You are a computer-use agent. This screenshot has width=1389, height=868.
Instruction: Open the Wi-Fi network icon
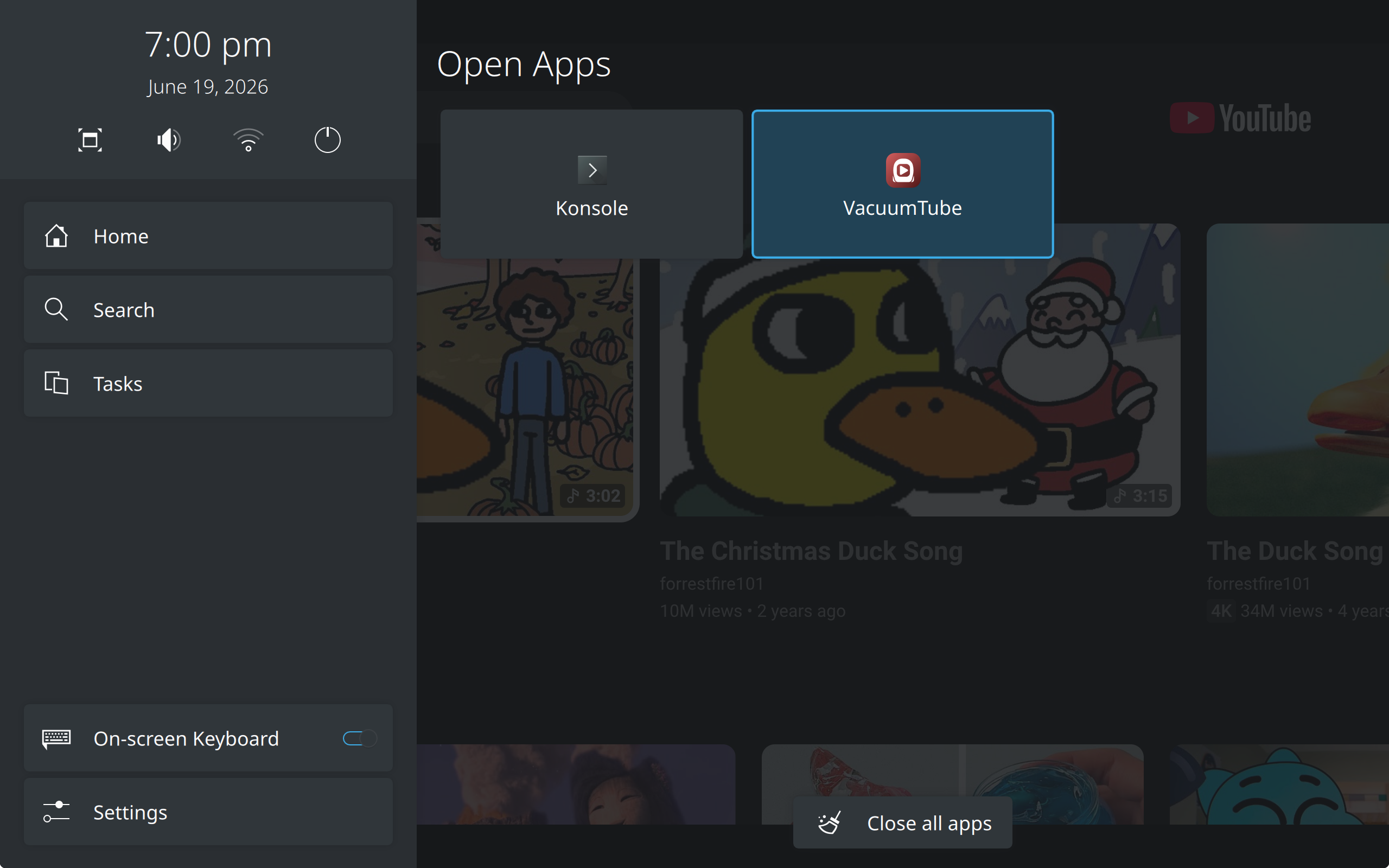248,140
